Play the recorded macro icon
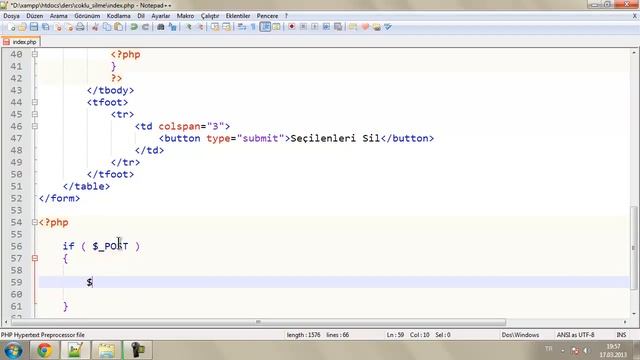 click(x=314, y=27)
